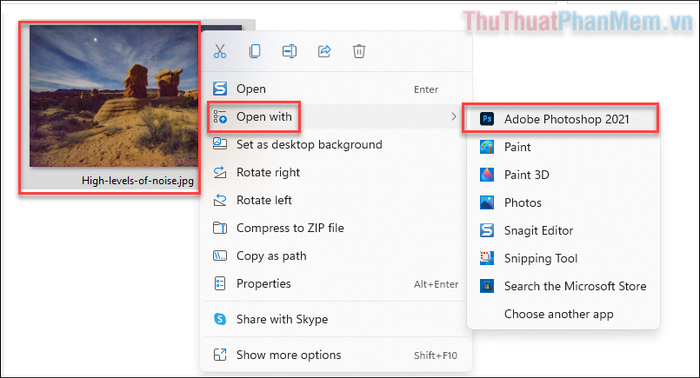Click the Delete trash icon

[359, 51]
